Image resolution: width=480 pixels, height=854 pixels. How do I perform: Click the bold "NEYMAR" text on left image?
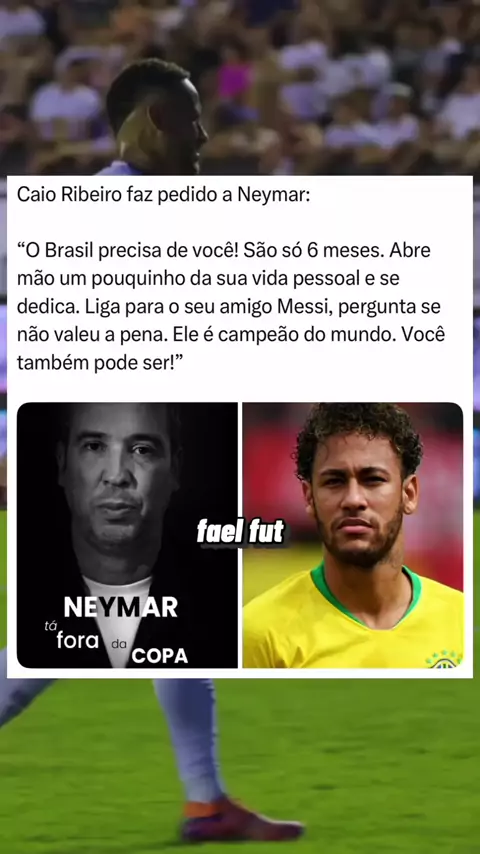pos(120,607)
